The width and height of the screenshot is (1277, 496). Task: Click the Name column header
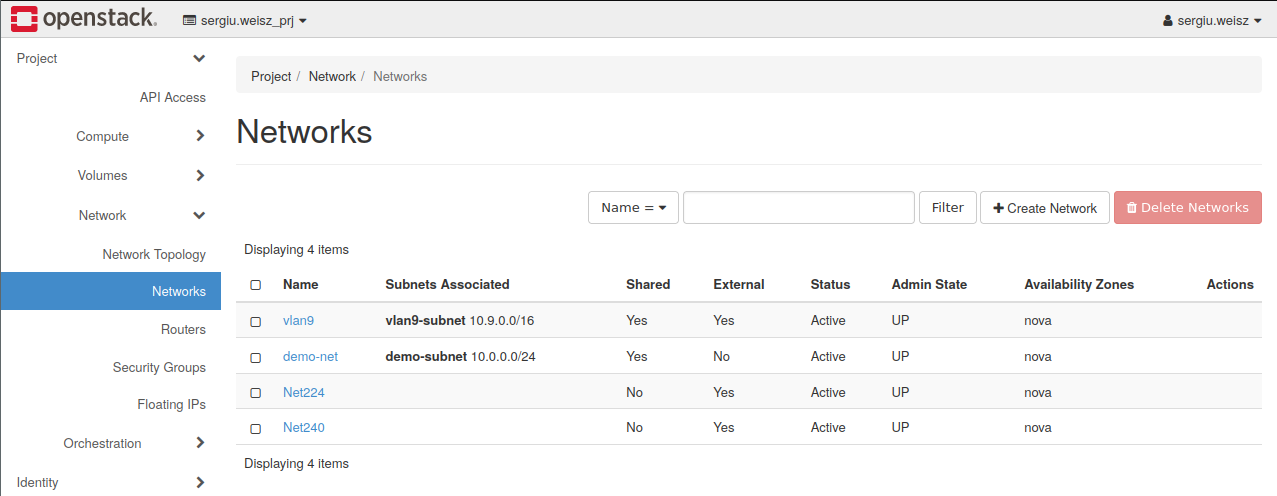pyautogui.click(x=300, y=284)
